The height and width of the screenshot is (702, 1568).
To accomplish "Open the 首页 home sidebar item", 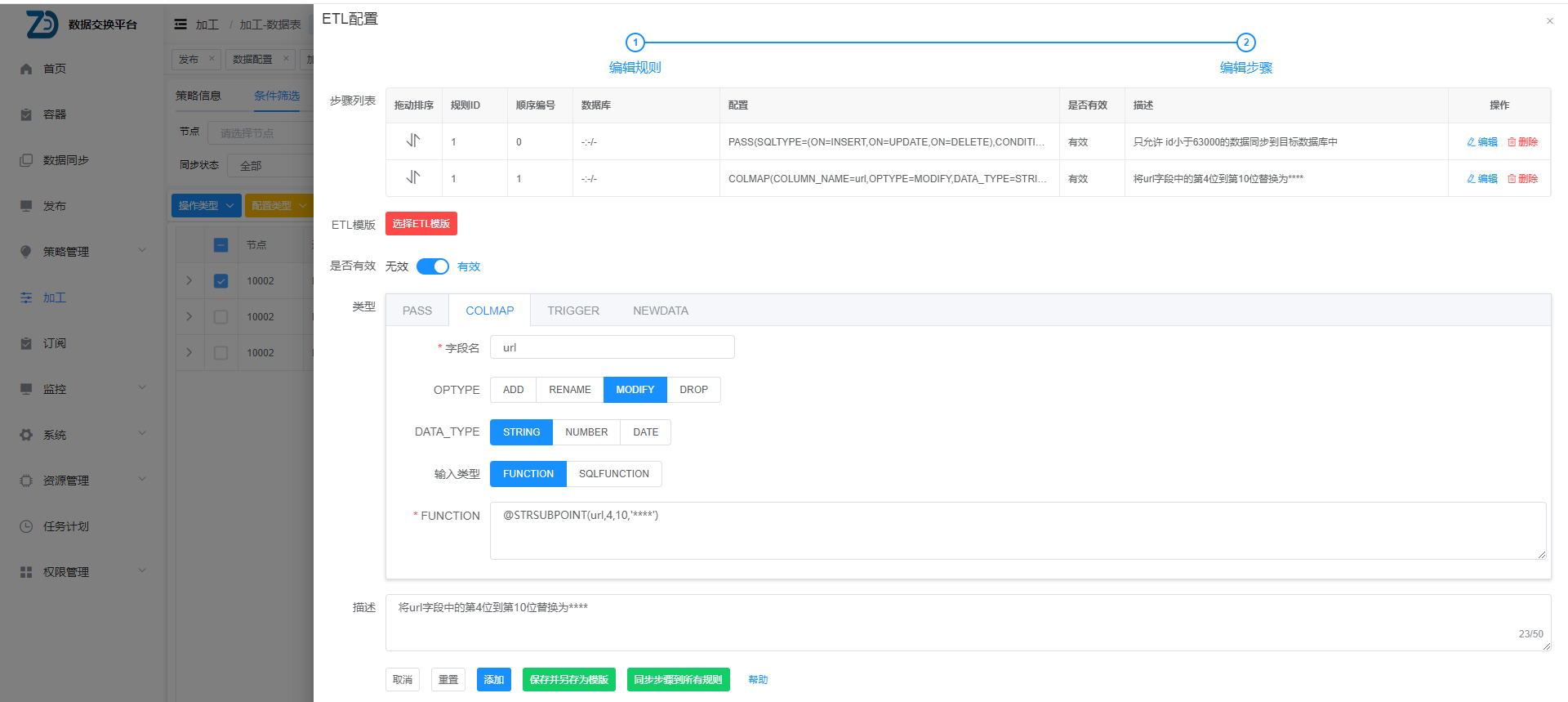I will coord(55,69).
